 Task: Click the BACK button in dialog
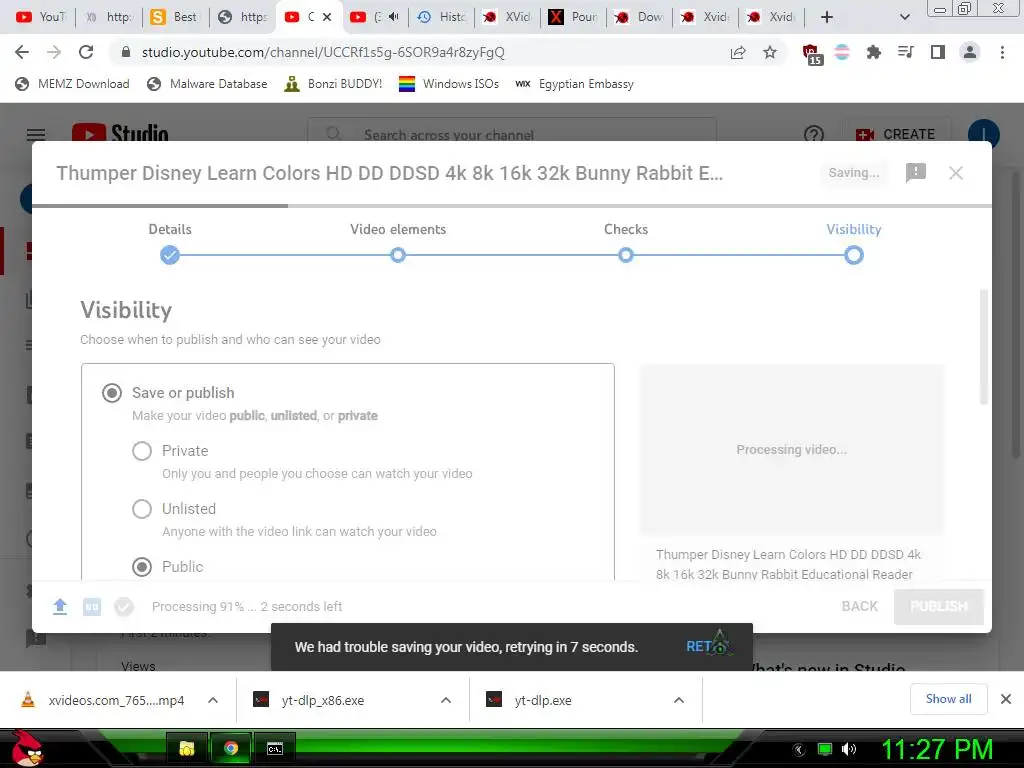859,607
